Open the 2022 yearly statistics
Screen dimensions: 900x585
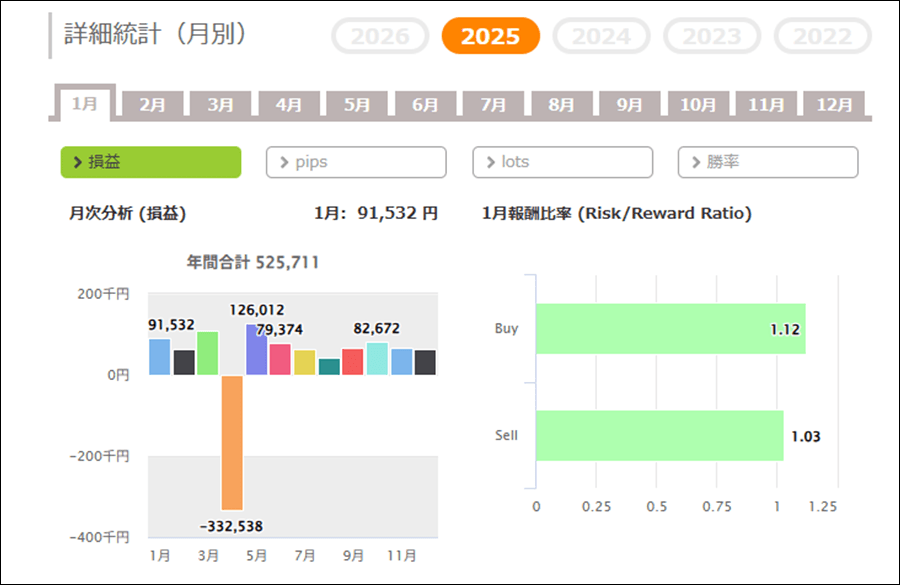coord(822,37)
